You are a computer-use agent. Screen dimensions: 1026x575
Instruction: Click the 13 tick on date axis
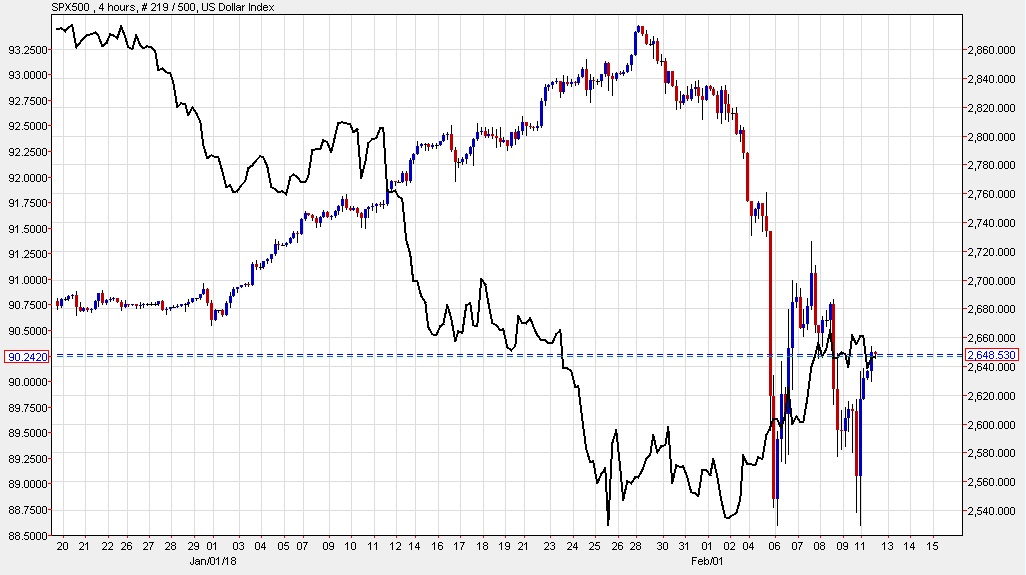[887, 547]
